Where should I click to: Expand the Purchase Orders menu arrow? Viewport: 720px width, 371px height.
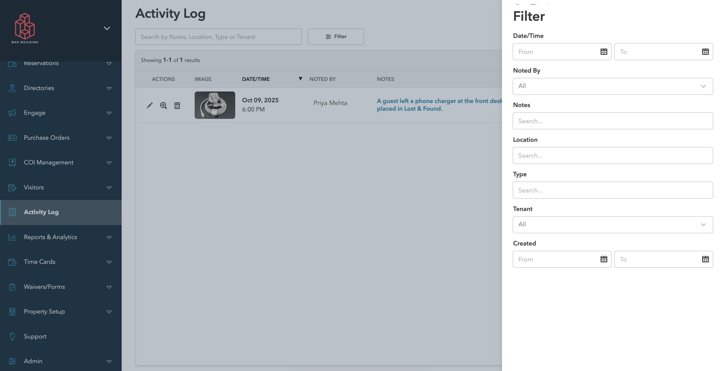tap(109, 138)
